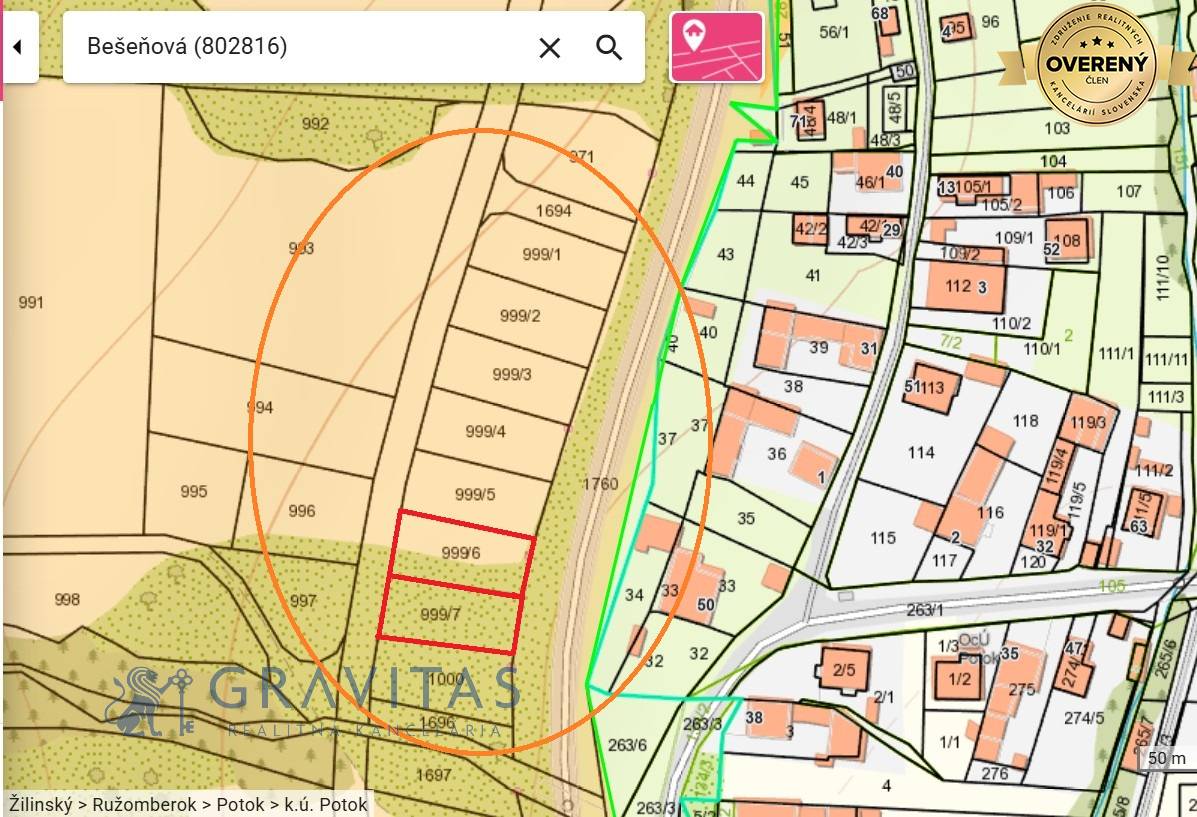Click the magnifying glass search icon
The image size is (1197, 817).
point(609,47)
